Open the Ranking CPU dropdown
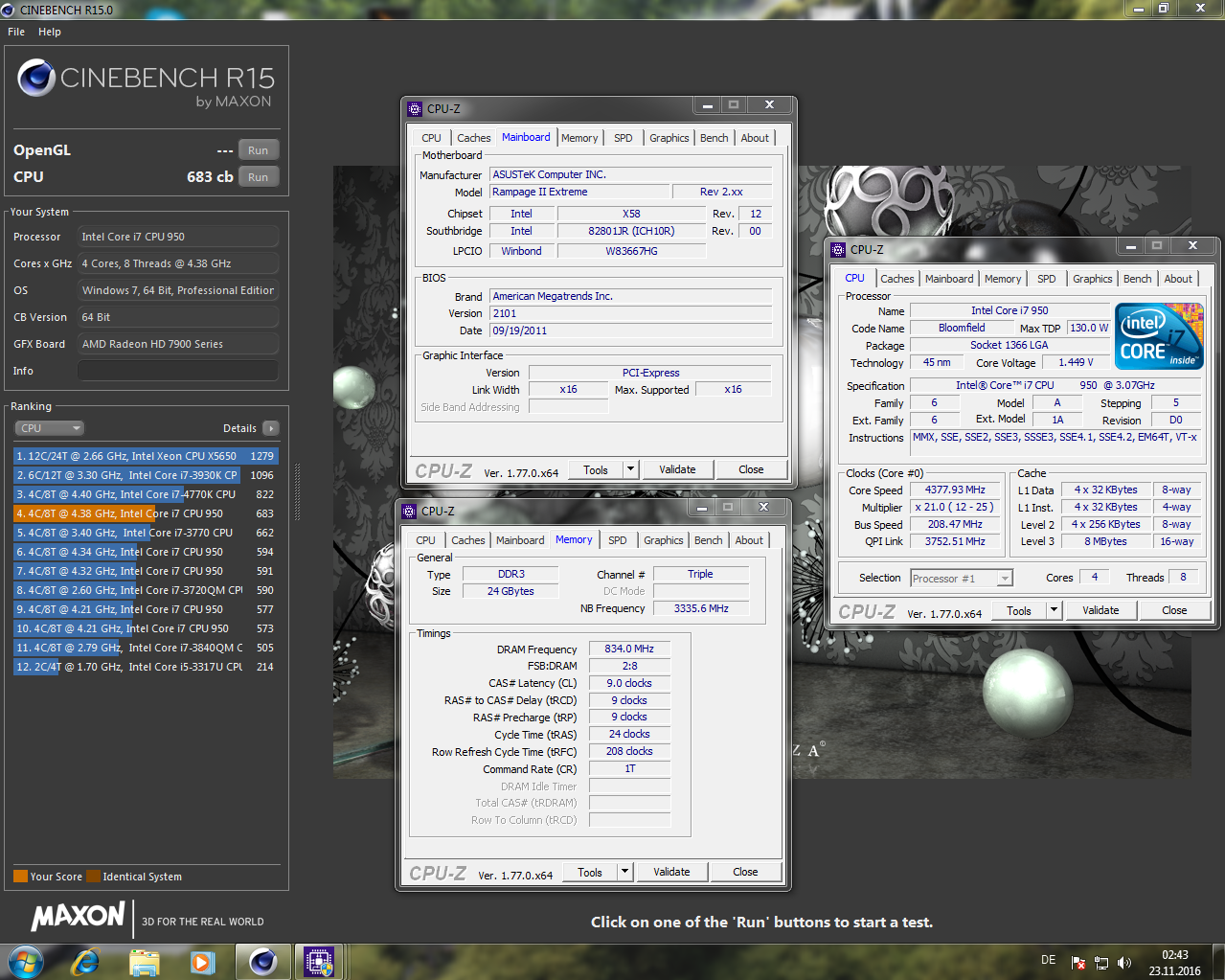 point(50,428)
